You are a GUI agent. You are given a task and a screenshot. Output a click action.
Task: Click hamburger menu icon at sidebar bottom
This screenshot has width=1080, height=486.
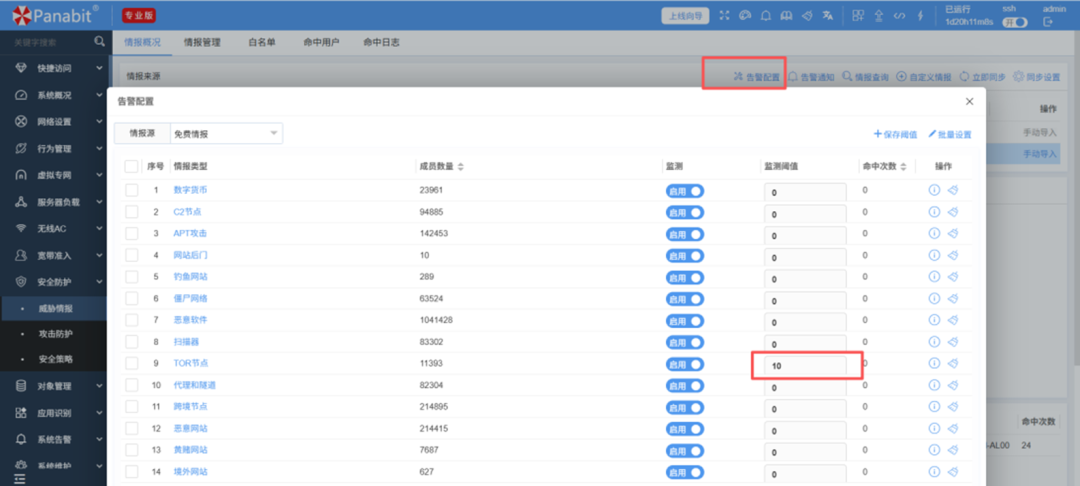click(19, 478)
